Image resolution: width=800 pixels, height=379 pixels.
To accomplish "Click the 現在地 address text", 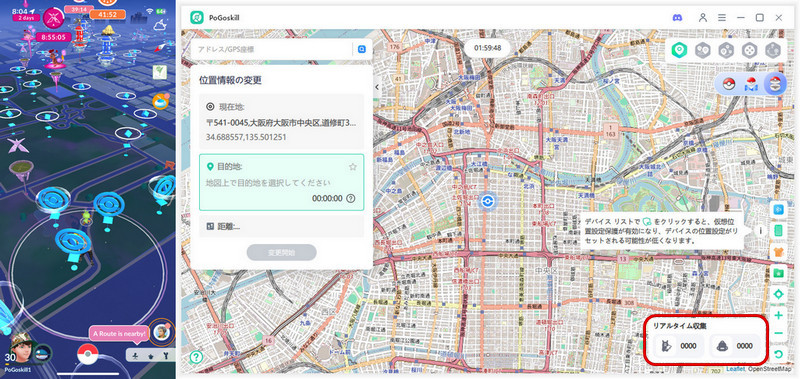I will [x=281, y=123].
